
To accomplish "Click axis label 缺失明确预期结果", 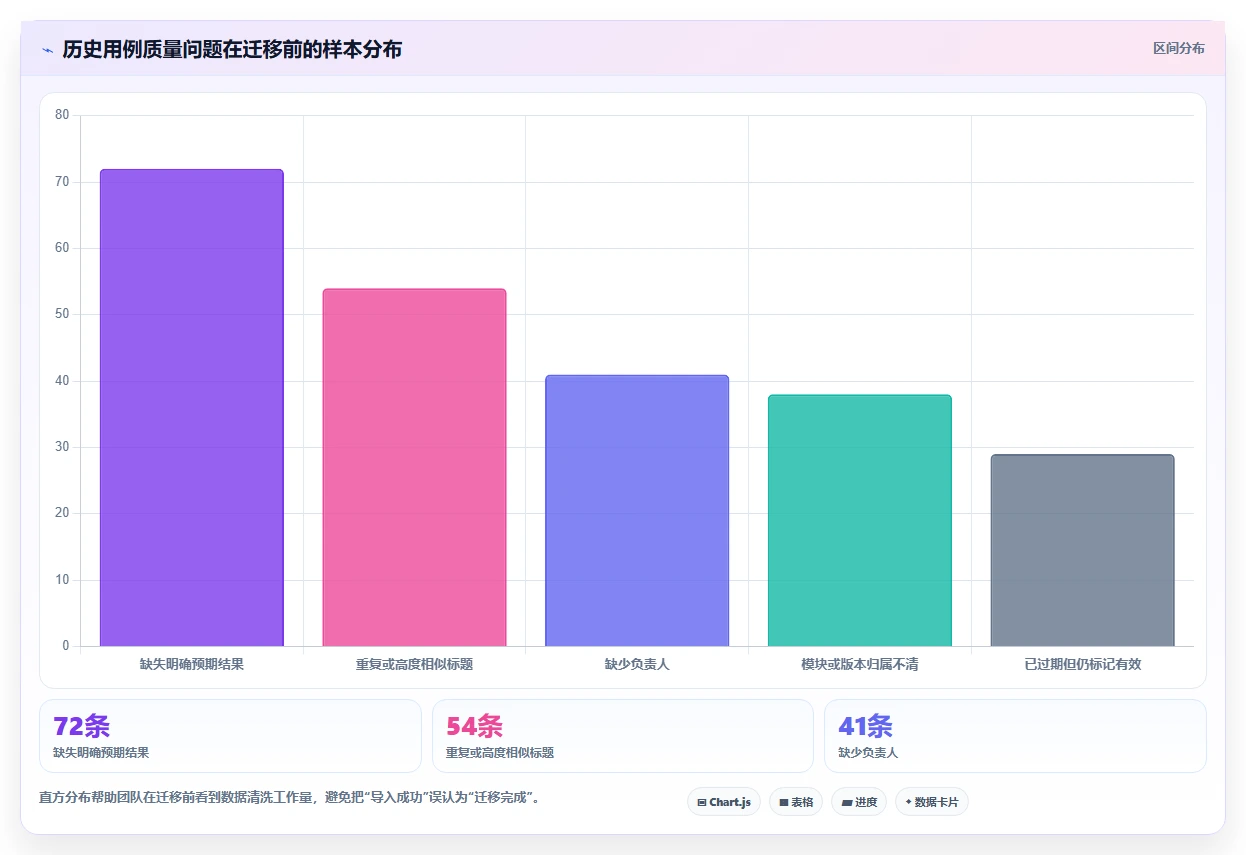I will click(x=192, y=664).
